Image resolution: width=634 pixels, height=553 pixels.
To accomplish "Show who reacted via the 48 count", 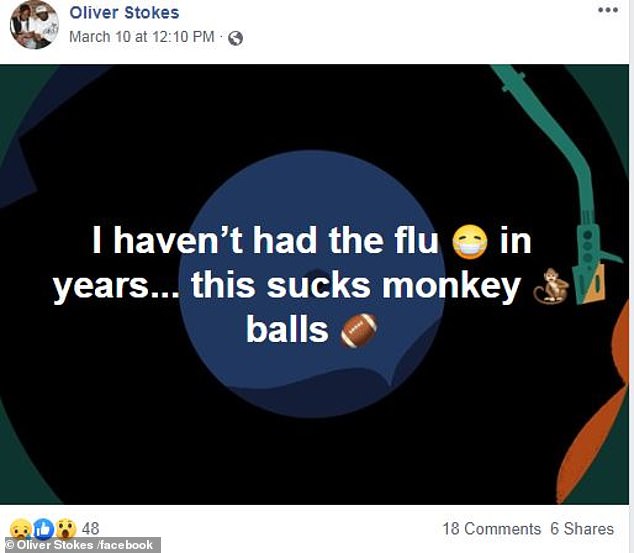I will [x=90, y=528].
